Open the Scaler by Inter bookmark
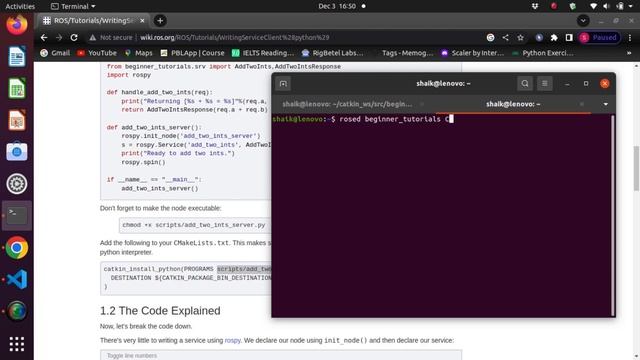This screenshot has height=360, width=640. tap(473, 53)
